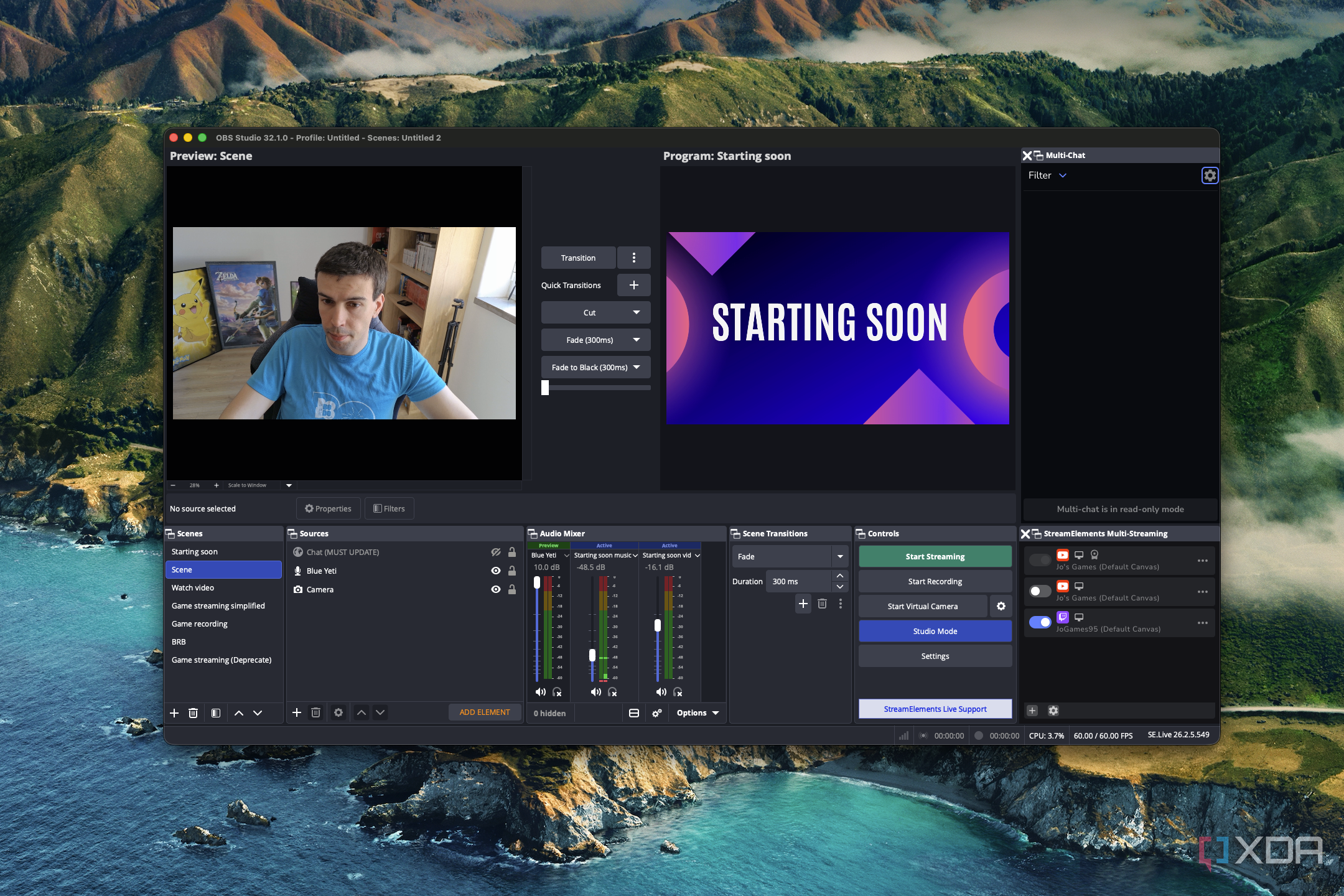Screen dimensions: 1344x896
Task: Select Game streaming simplified scene
Action: tap(223, 606)
